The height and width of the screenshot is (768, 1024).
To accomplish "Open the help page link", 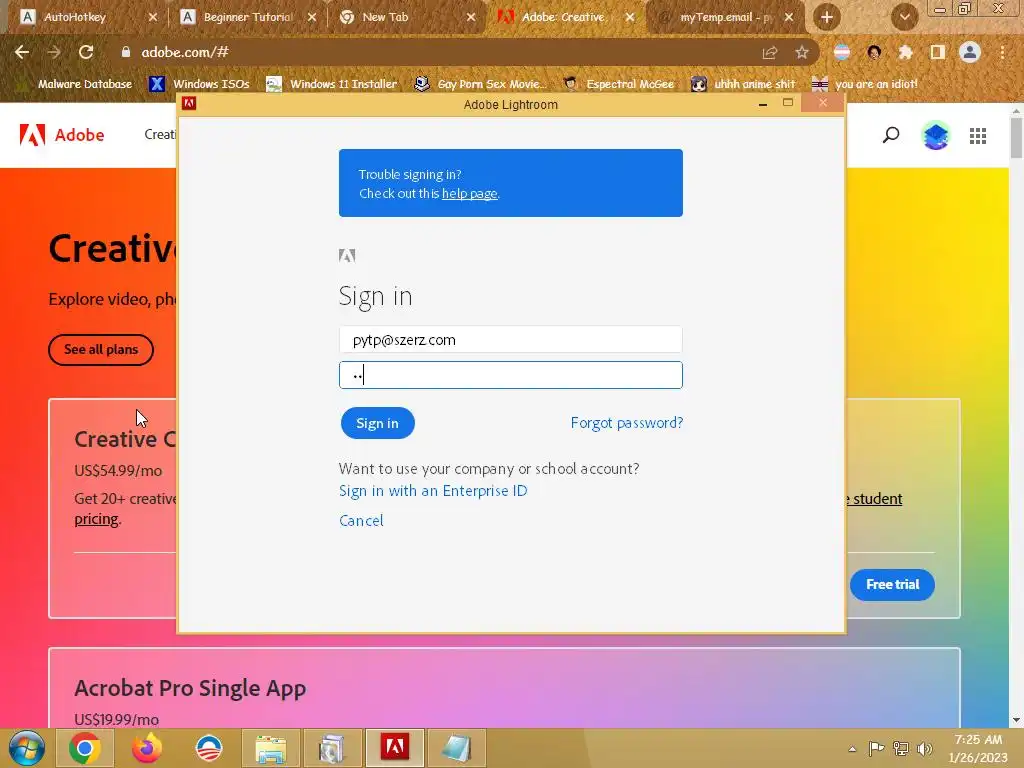I will click(x=470, y=193).
